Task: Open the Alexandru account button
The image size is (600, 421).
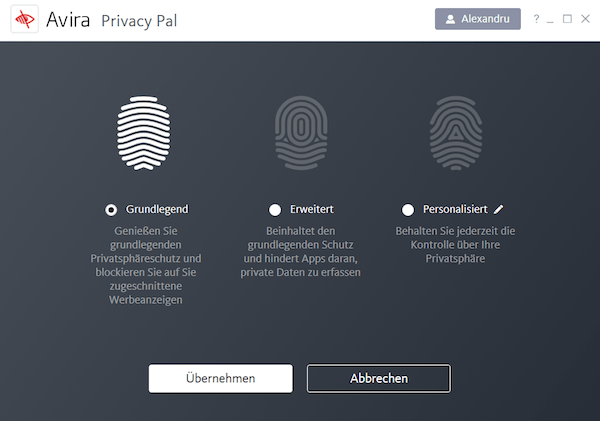Action: [x=478, y=19]
